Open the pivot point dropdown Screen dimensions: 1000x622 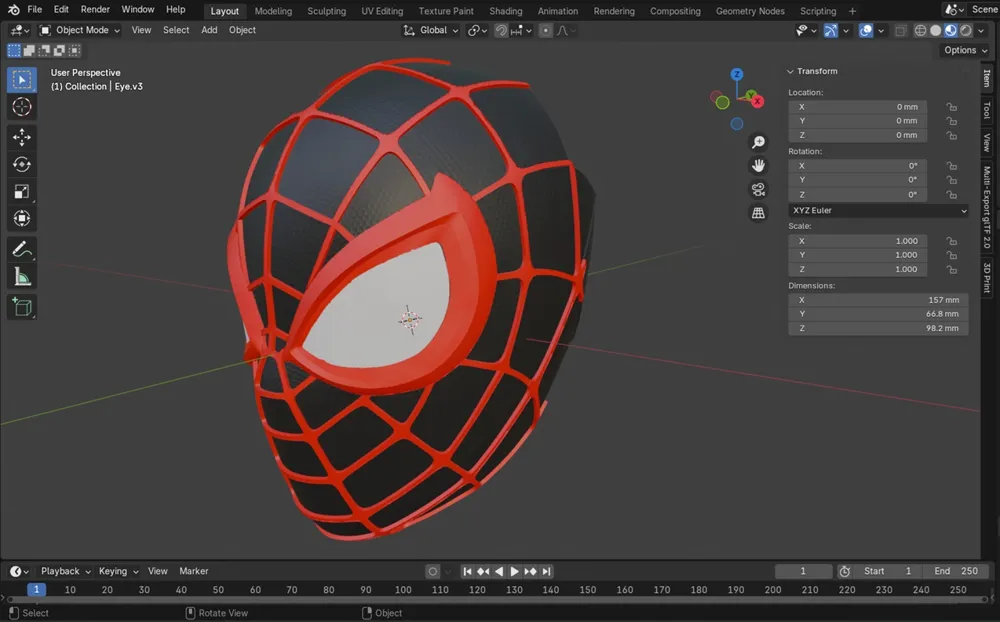pyautogui.click(x=477, y=31)
